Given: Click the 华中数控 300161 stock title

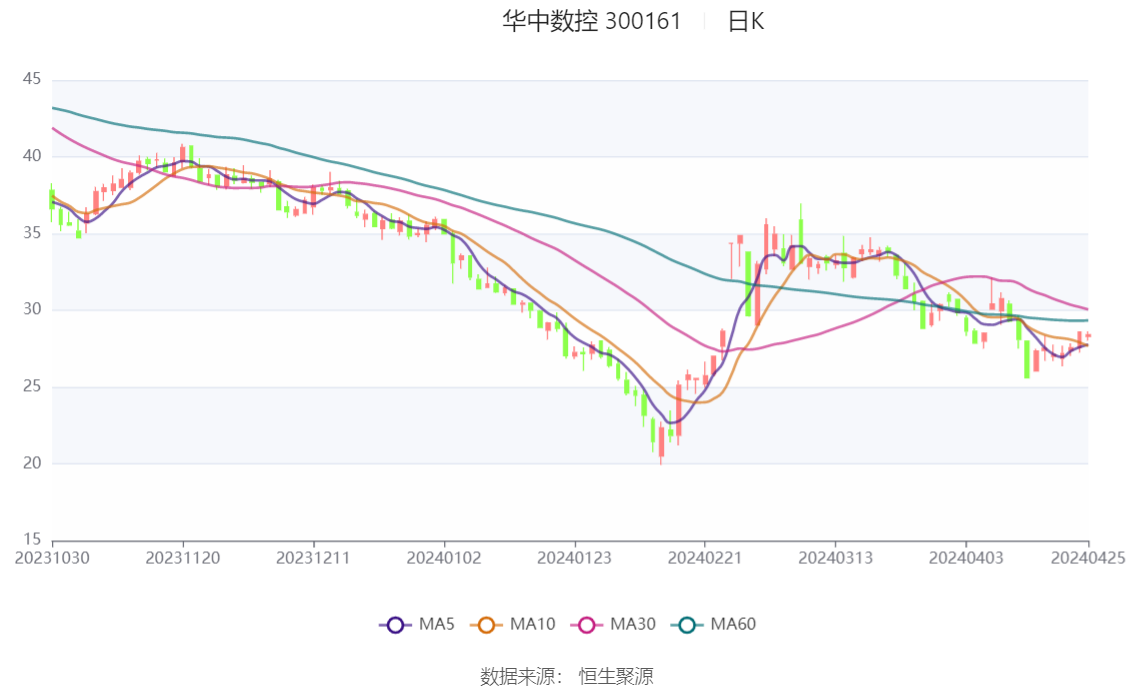Looking at the screenshot, I should pyautogui.click(x=592, y=22).
